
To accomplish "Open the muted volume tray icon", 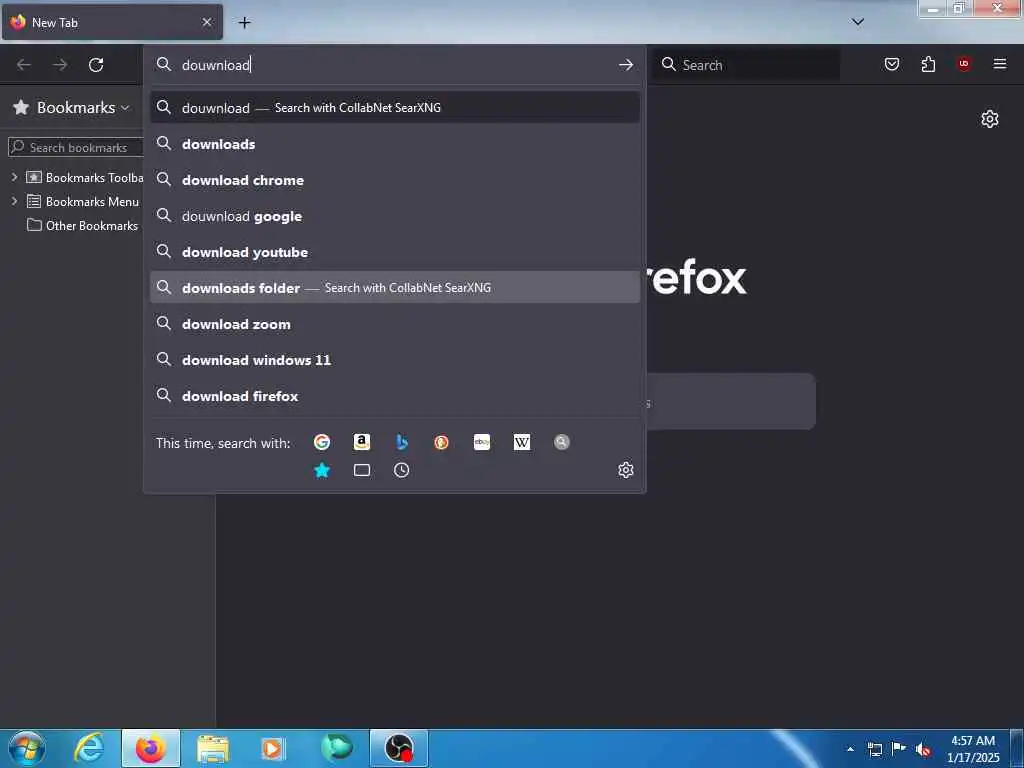I will click(x=923, y=749).
